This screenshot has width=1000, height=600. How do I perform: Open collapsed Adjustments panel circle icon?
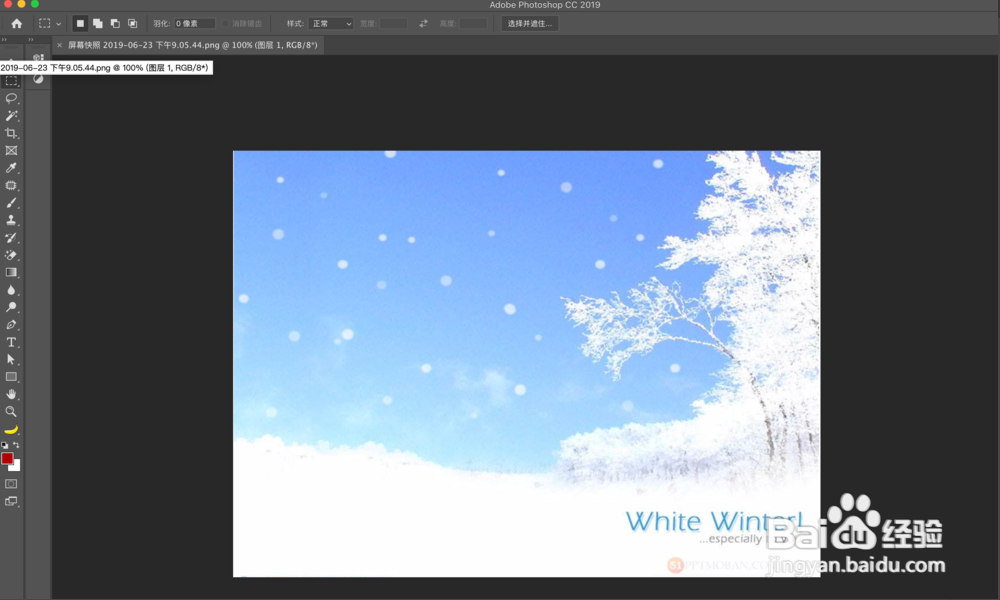pyautogui.click(x=38, y=78)
